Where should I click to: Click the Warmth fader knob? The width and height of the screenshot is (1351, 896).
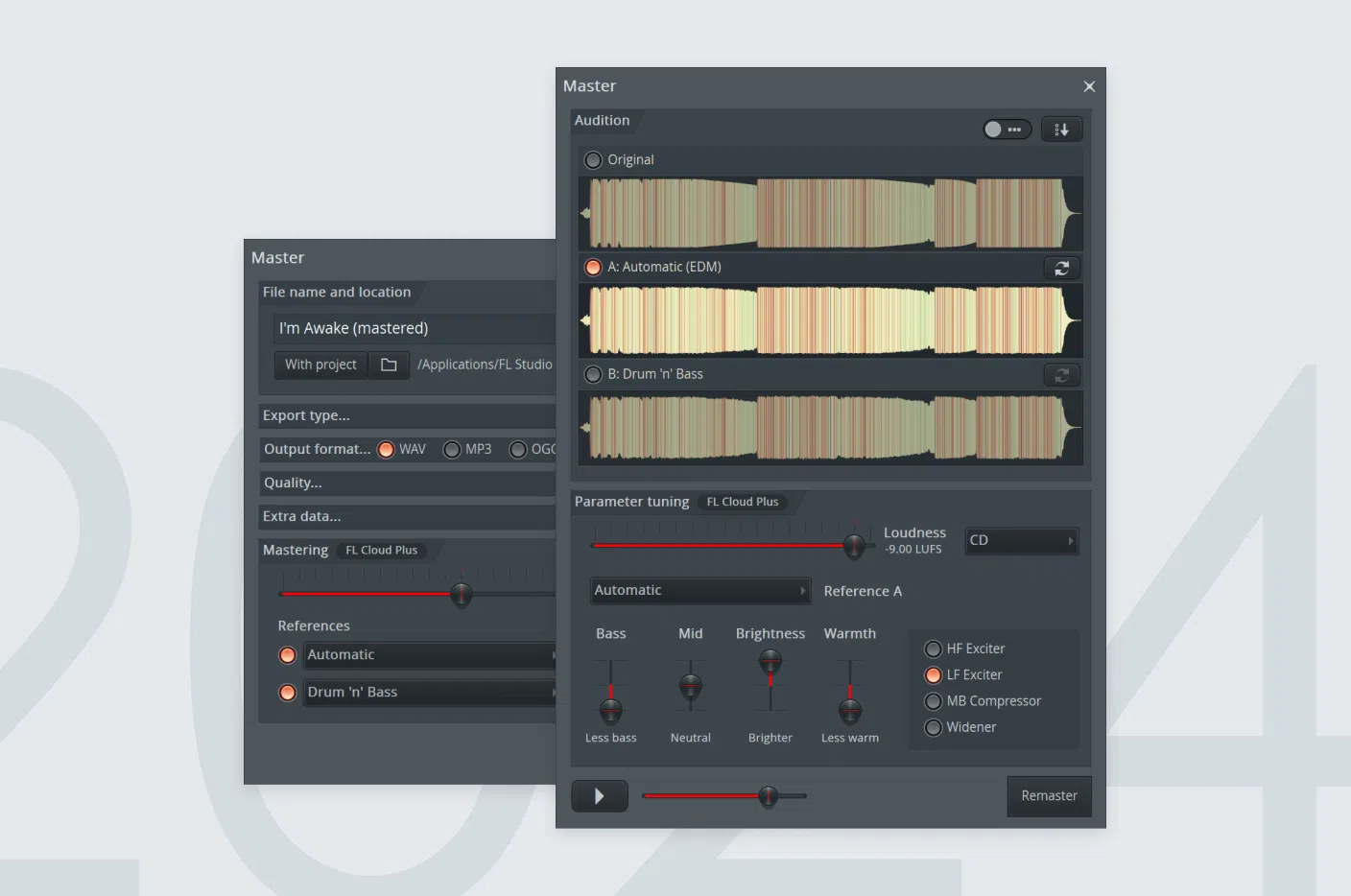tap(849, 711)
